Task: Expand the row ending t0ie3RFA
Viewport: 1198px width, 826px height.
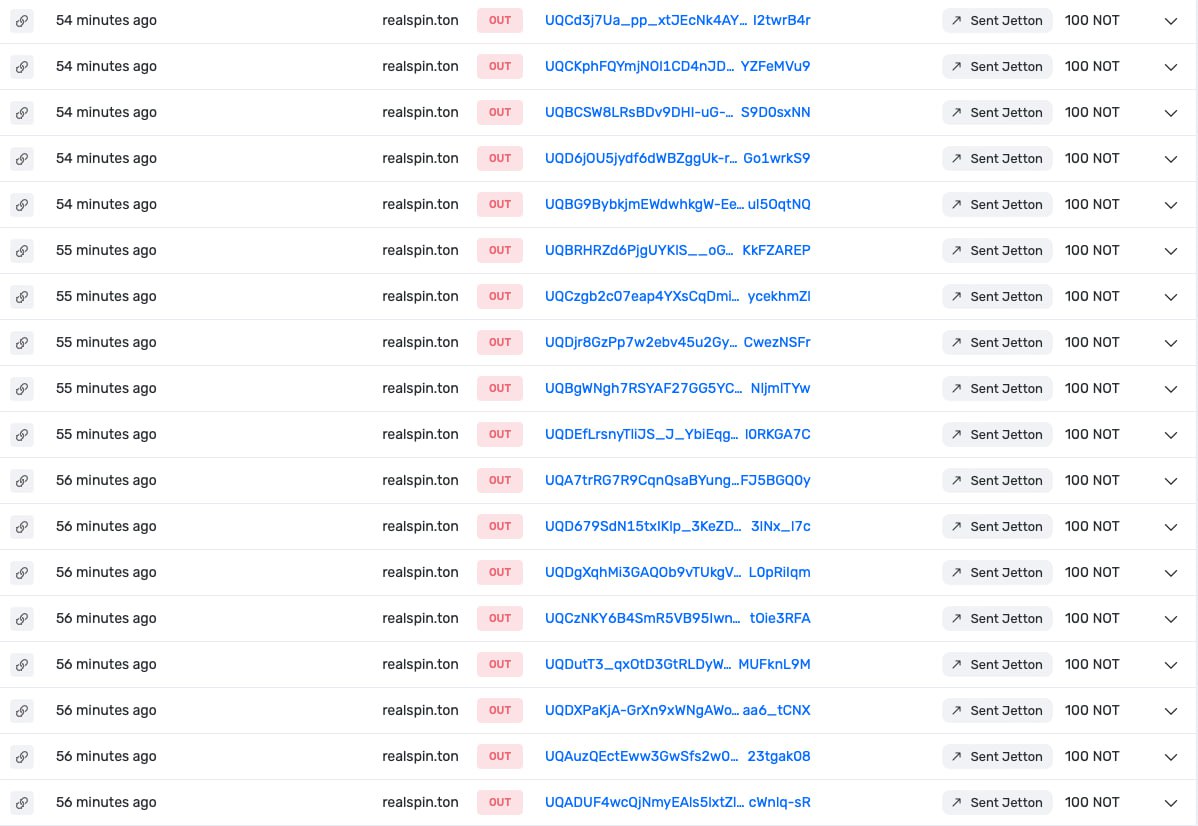Action: [1170, 618]
